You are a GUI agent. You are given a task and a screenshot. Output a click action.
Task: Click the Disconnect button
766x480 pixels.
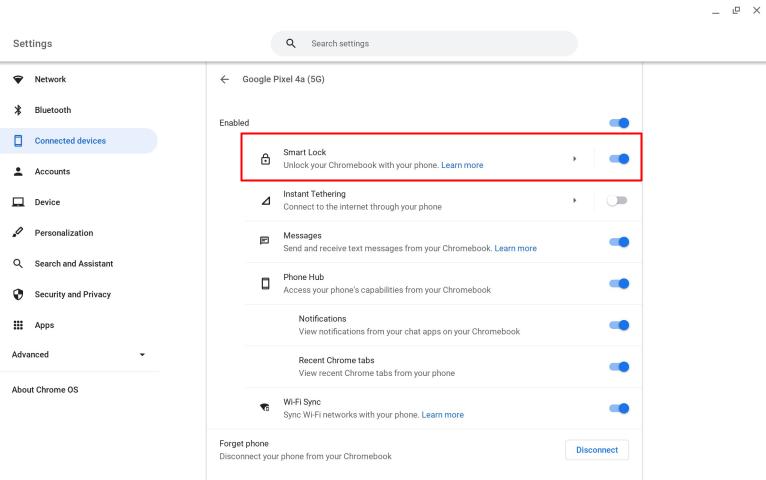coord(597,450)
